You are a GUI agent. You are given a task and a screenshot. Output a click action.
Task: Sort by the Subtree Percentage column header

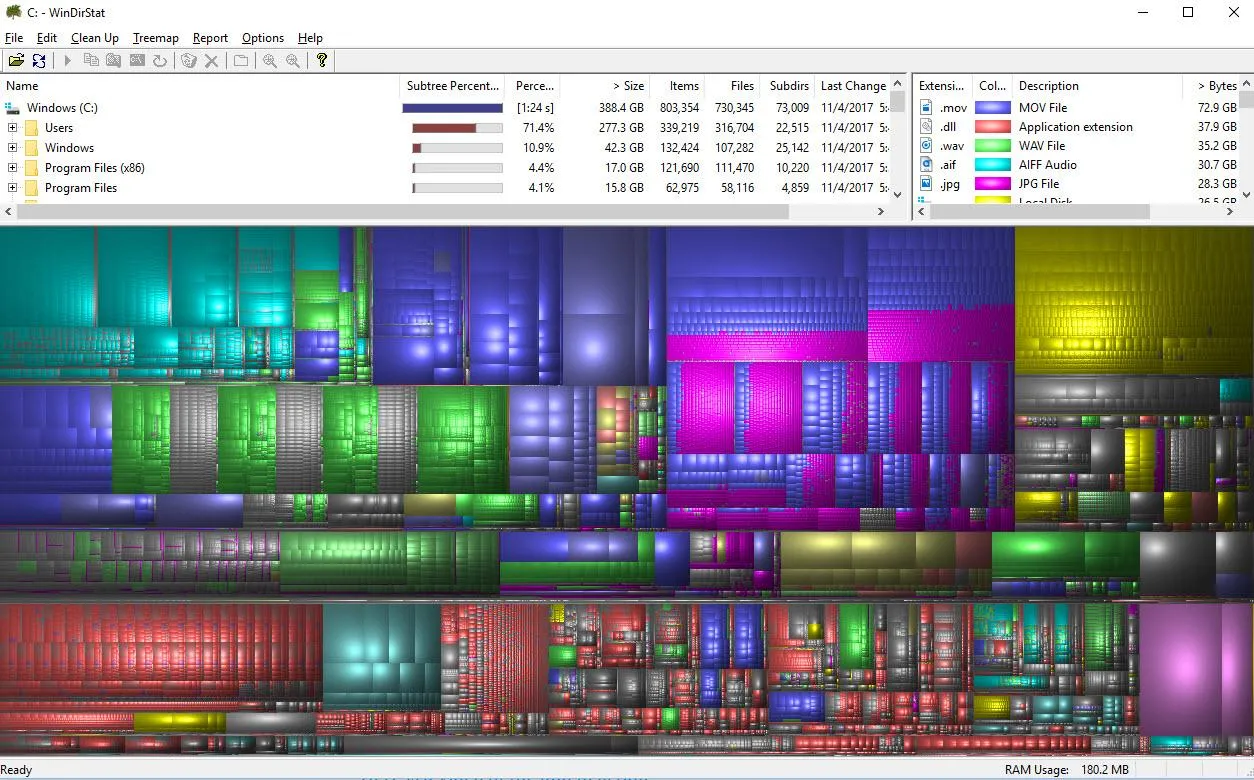click(452, 86)
